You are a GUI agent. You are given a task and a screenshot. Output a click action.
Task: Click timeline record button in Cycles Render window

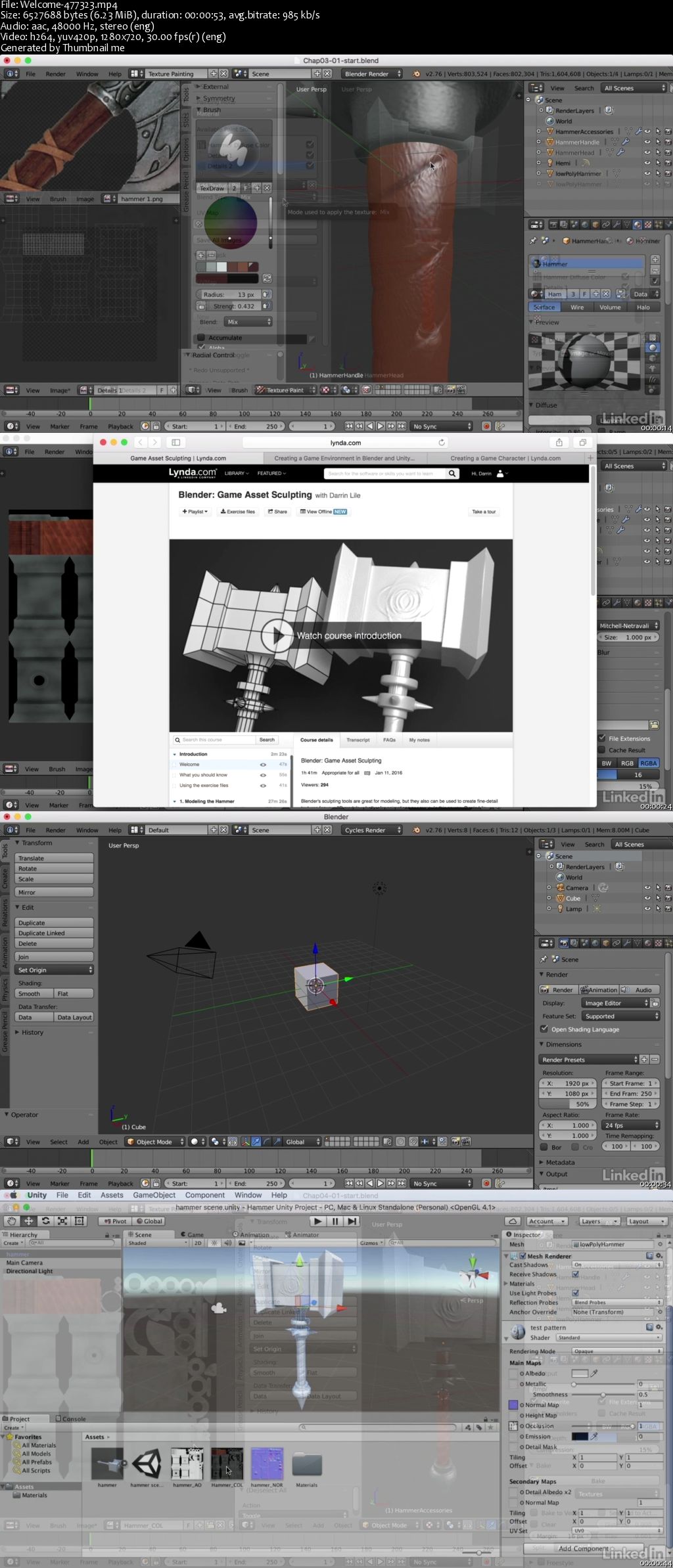click(486, 1183)
